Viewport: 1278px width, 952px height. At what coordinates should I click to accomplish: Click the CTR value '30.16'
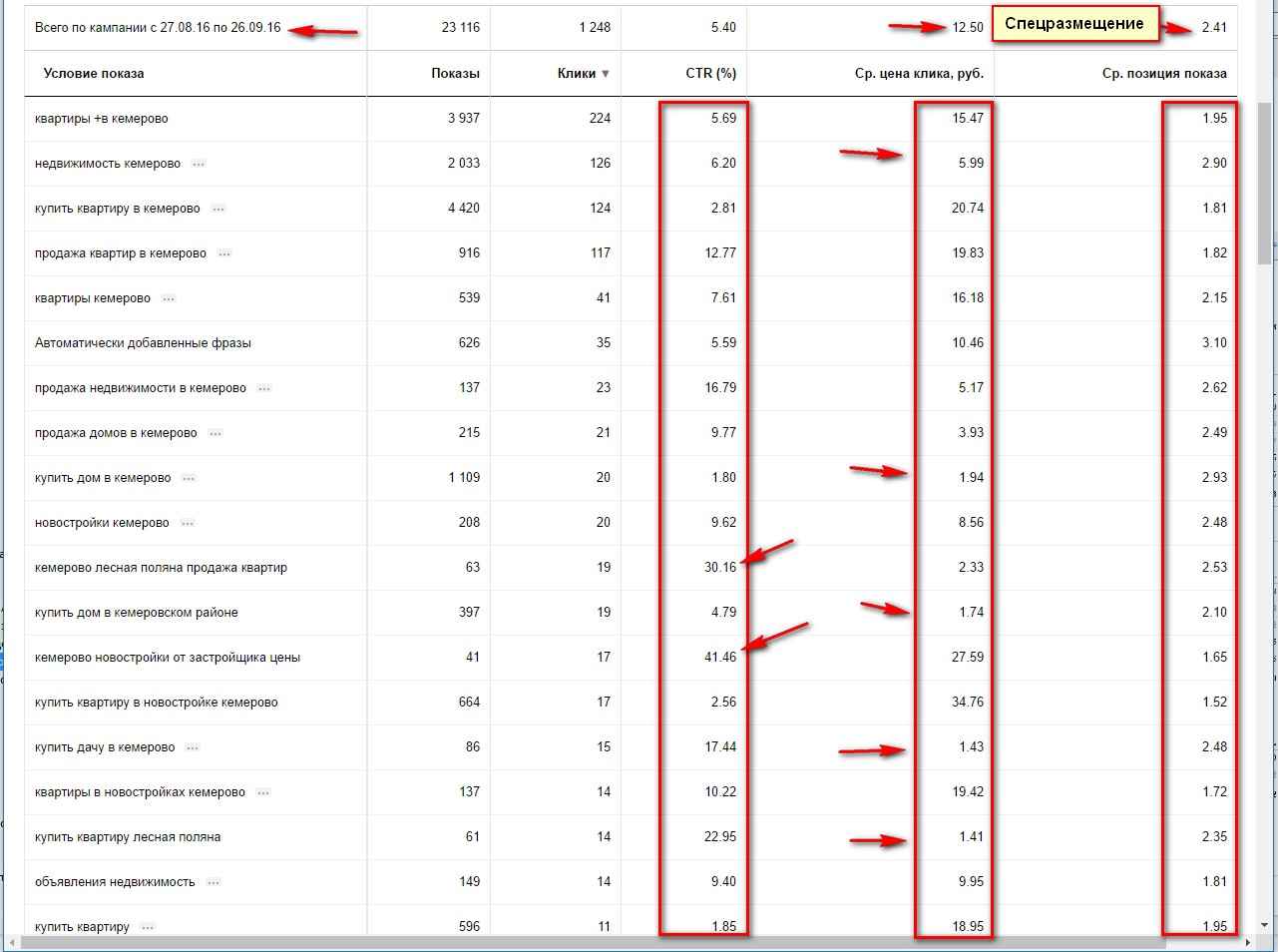[x=720, y=568]
